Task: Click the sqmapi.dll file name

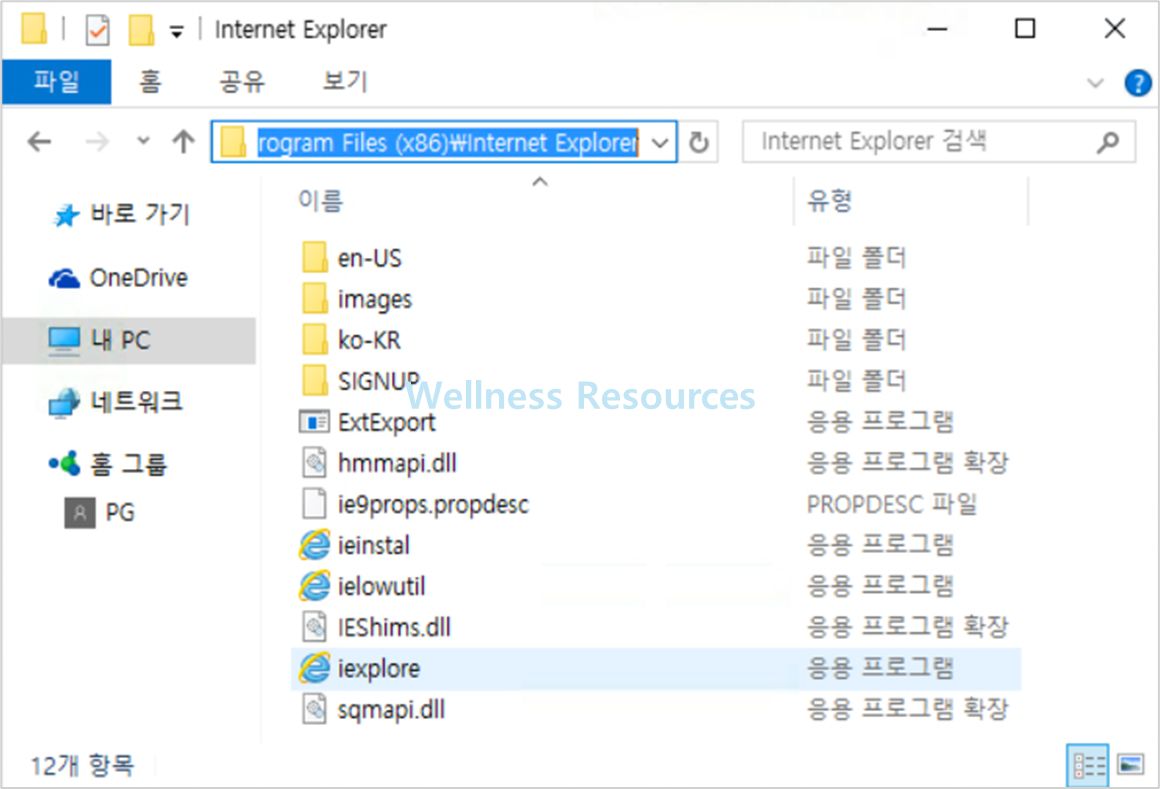Action: click(391, 710)
